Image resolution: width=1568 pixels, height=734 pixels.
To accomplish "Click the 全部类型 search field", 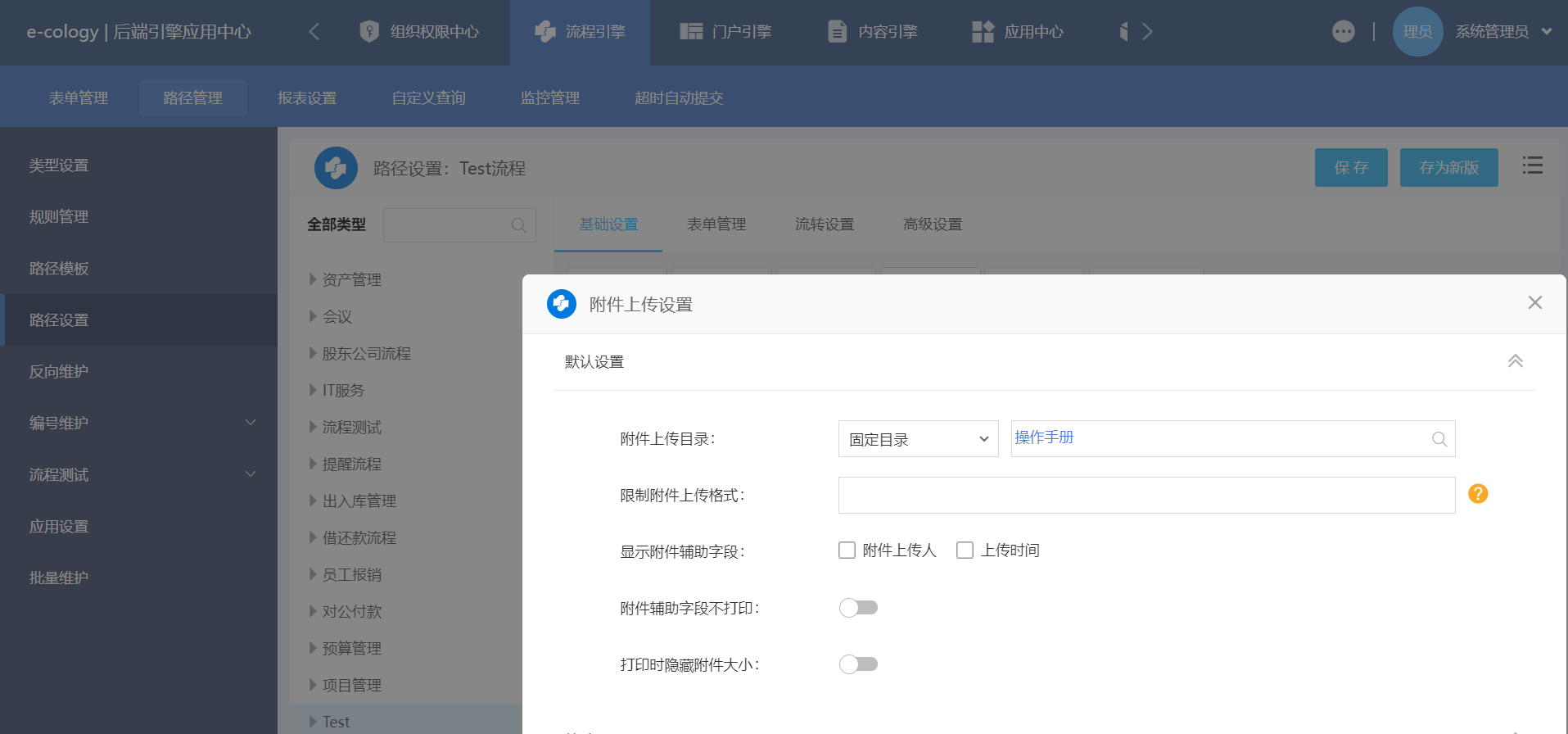I will point(459,224).
